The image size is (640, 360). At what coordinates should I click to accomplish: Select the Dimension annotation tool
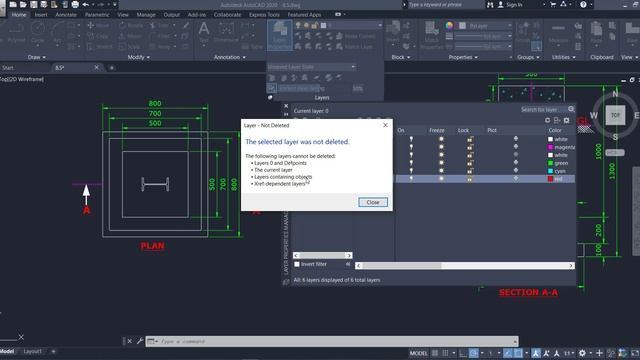coord(226,33)
